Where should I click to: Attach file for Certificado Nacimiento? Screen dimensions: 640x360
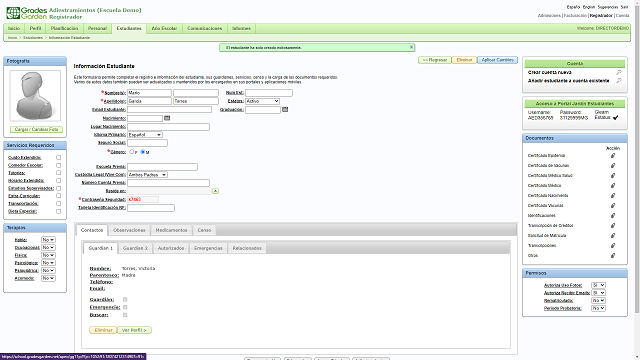(613, 196)
